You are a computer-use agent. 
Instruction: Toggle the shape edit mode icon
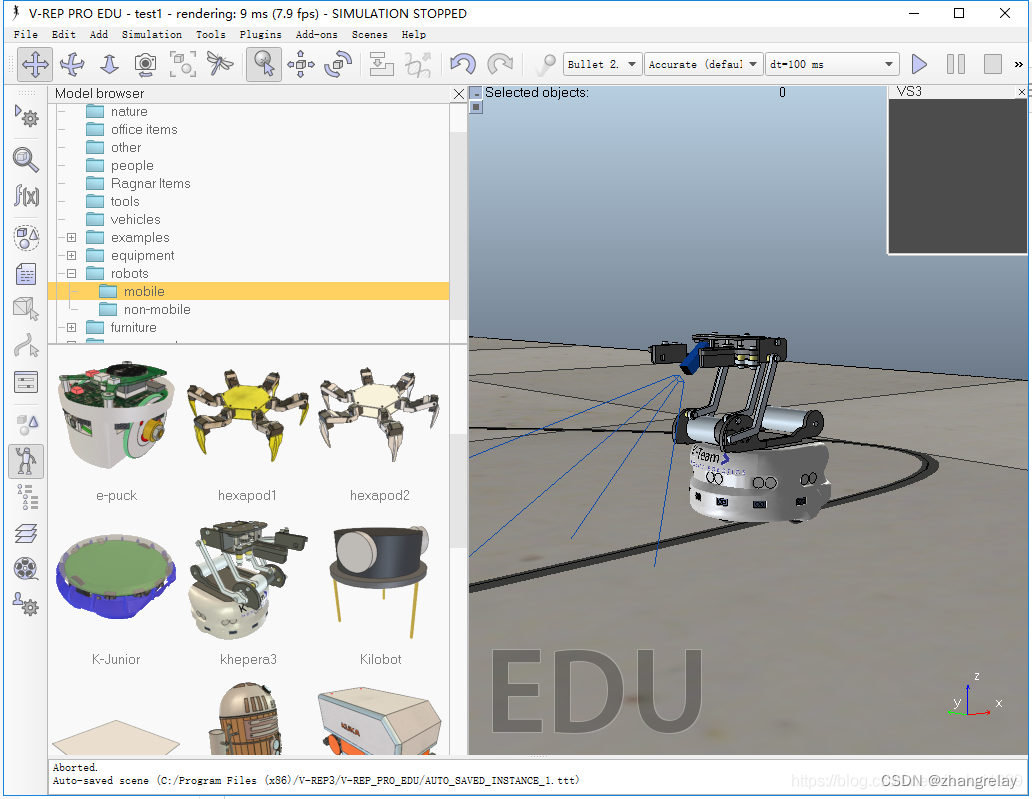(26, 308)
